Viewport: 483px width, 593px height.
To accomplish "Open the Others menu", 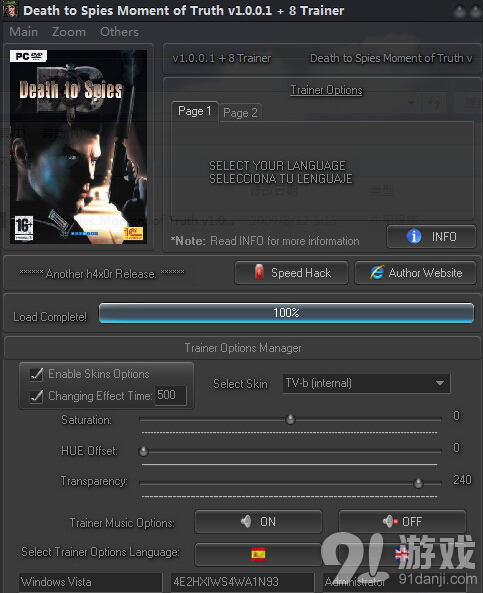I will tap(119, 32).
